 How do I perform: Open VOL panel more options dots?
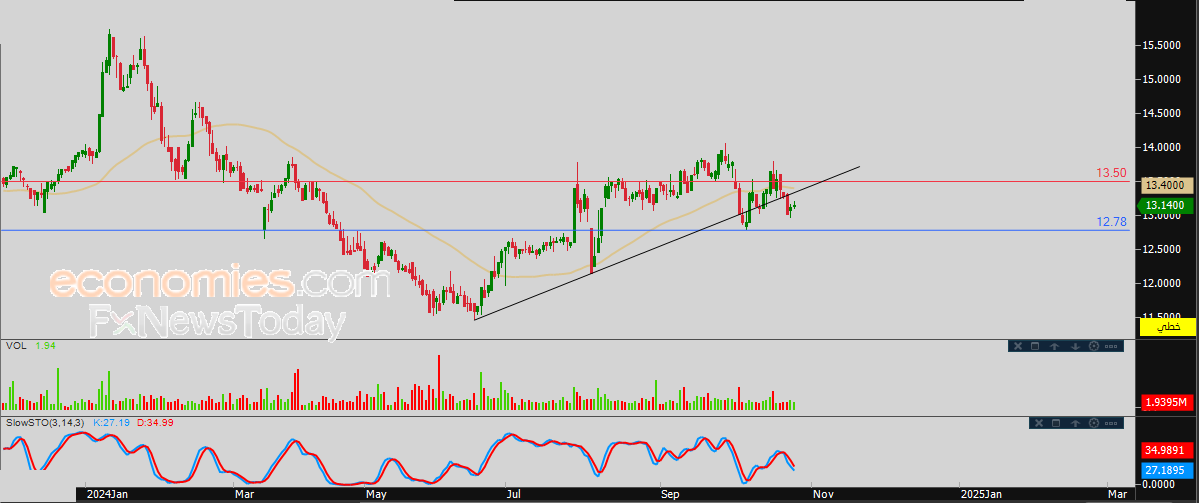click(x=1111, y=346)
